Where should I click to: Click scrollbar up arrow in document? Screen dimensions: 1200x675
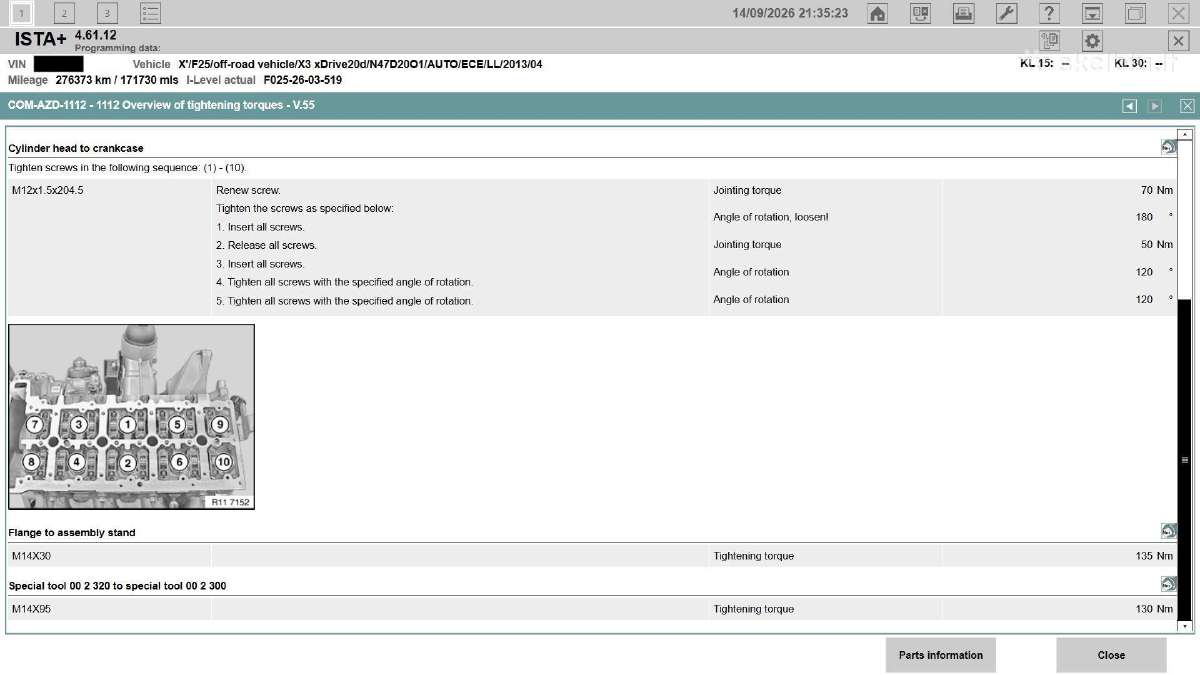click(x=1186, y=134)
